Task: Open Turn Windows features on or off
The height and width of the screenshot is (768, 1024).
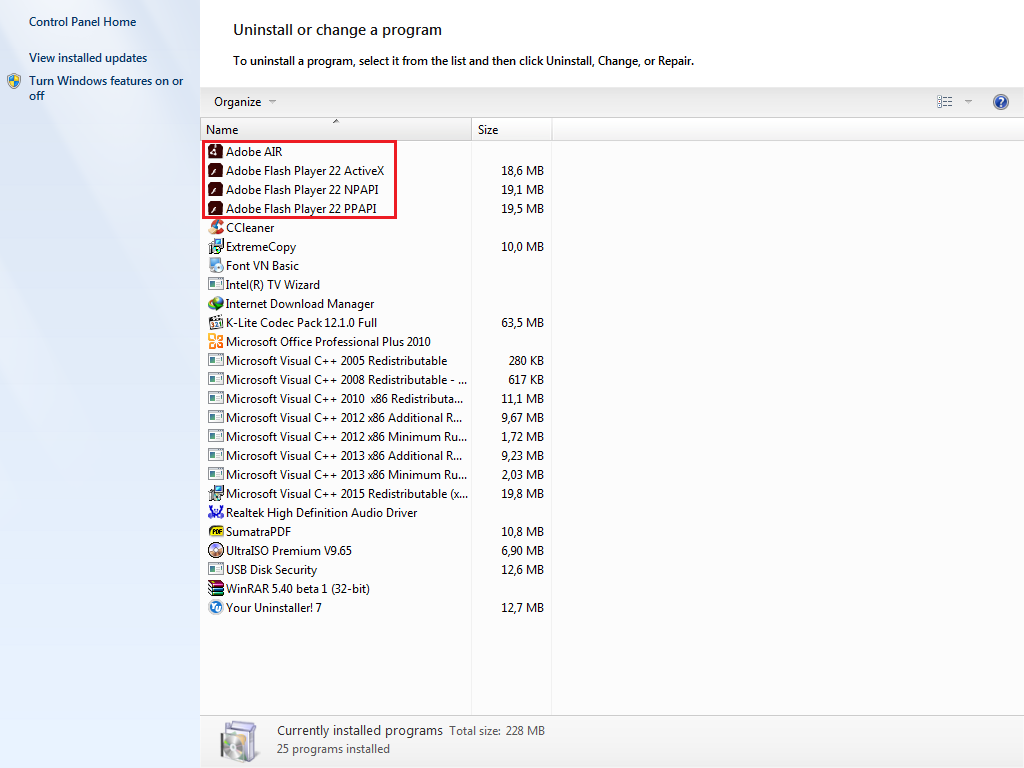Action: (106, 88)
